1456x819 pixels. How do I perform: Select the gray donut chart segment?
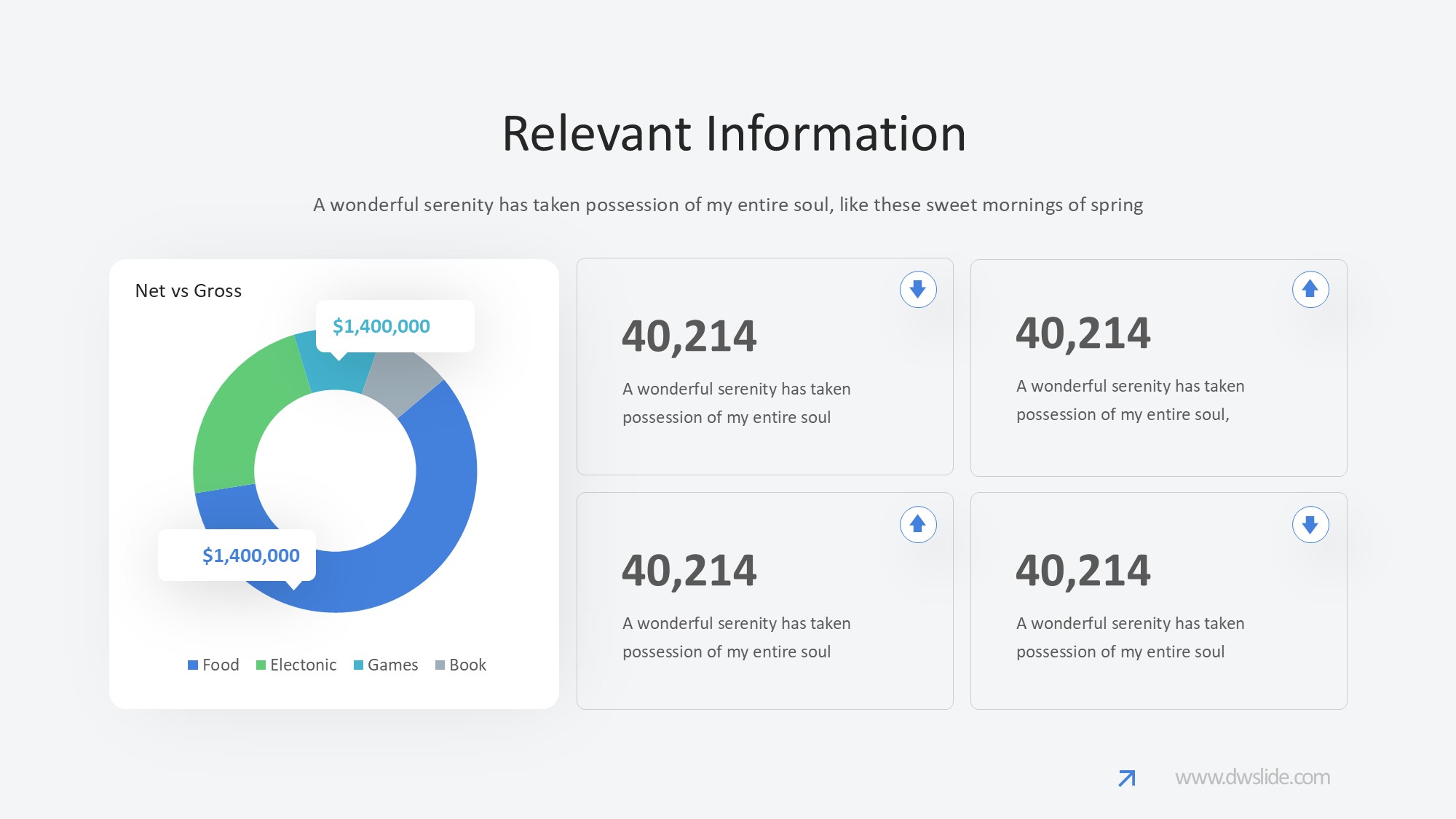[x=400, y=381]
